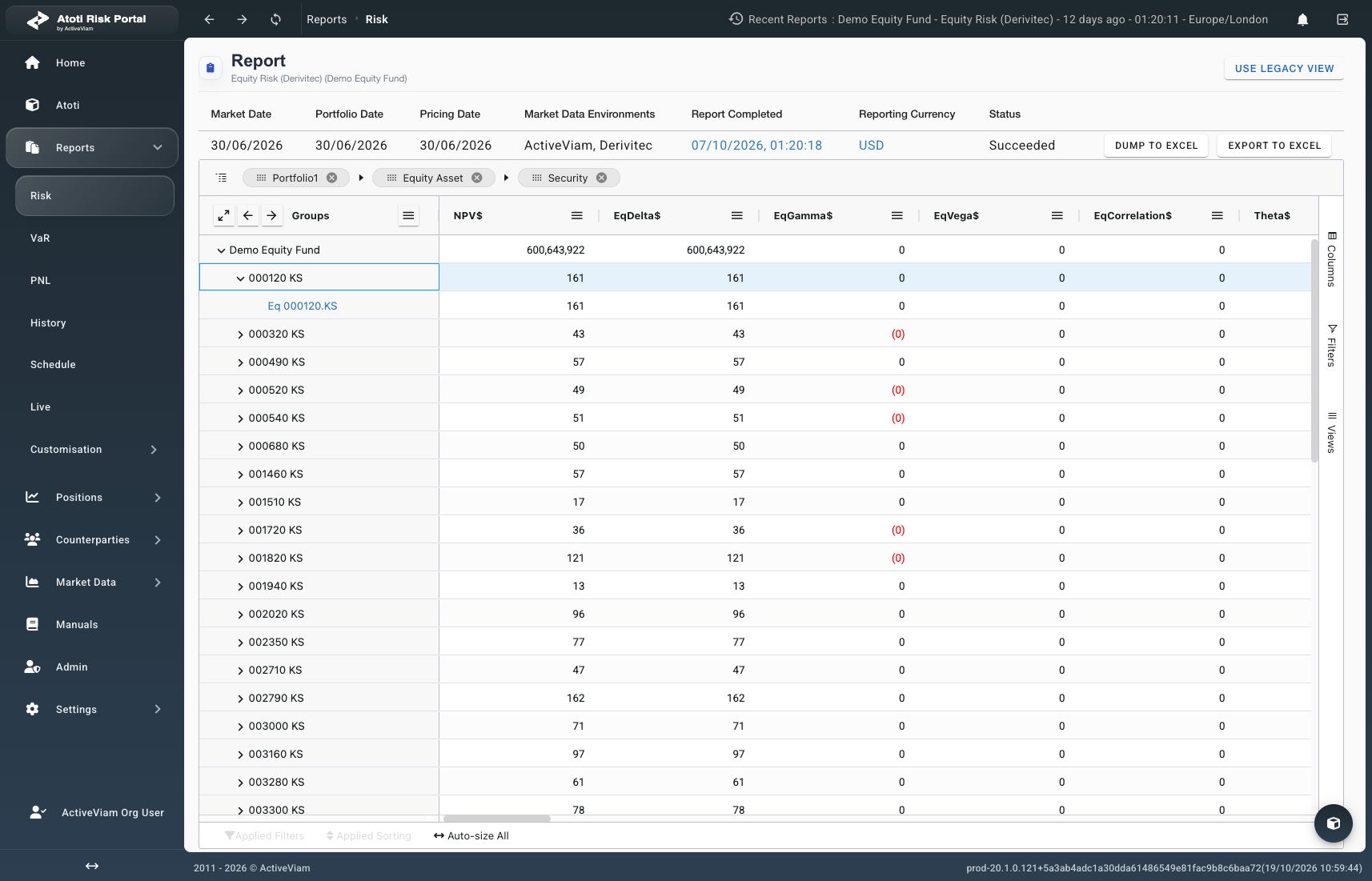Click the USD reporting currency link
The height and width of the screenshot is (881, 1372).
tap(871, 146)
